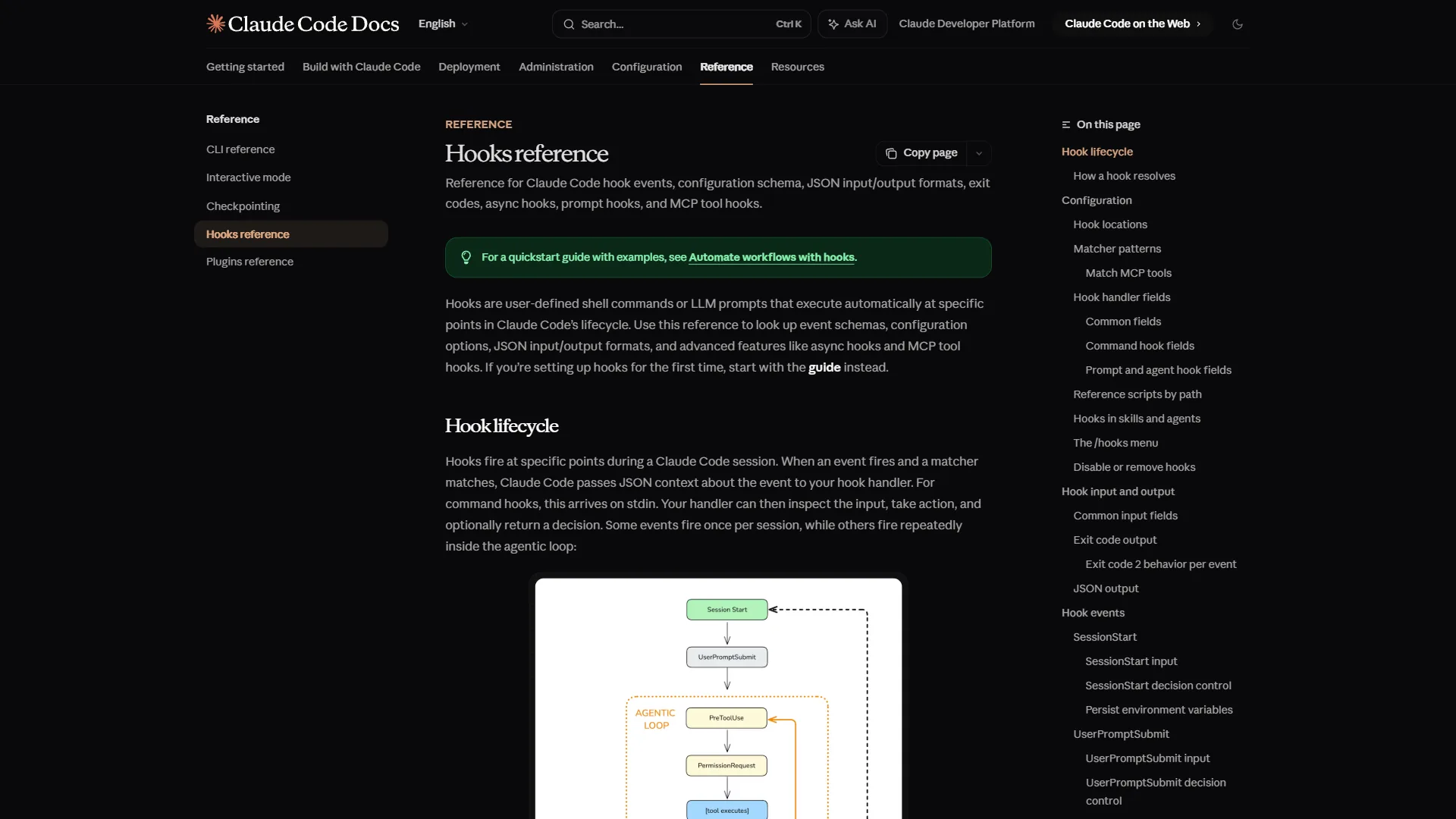
Task: Open the English language dropdown
Action: (443, 24)
